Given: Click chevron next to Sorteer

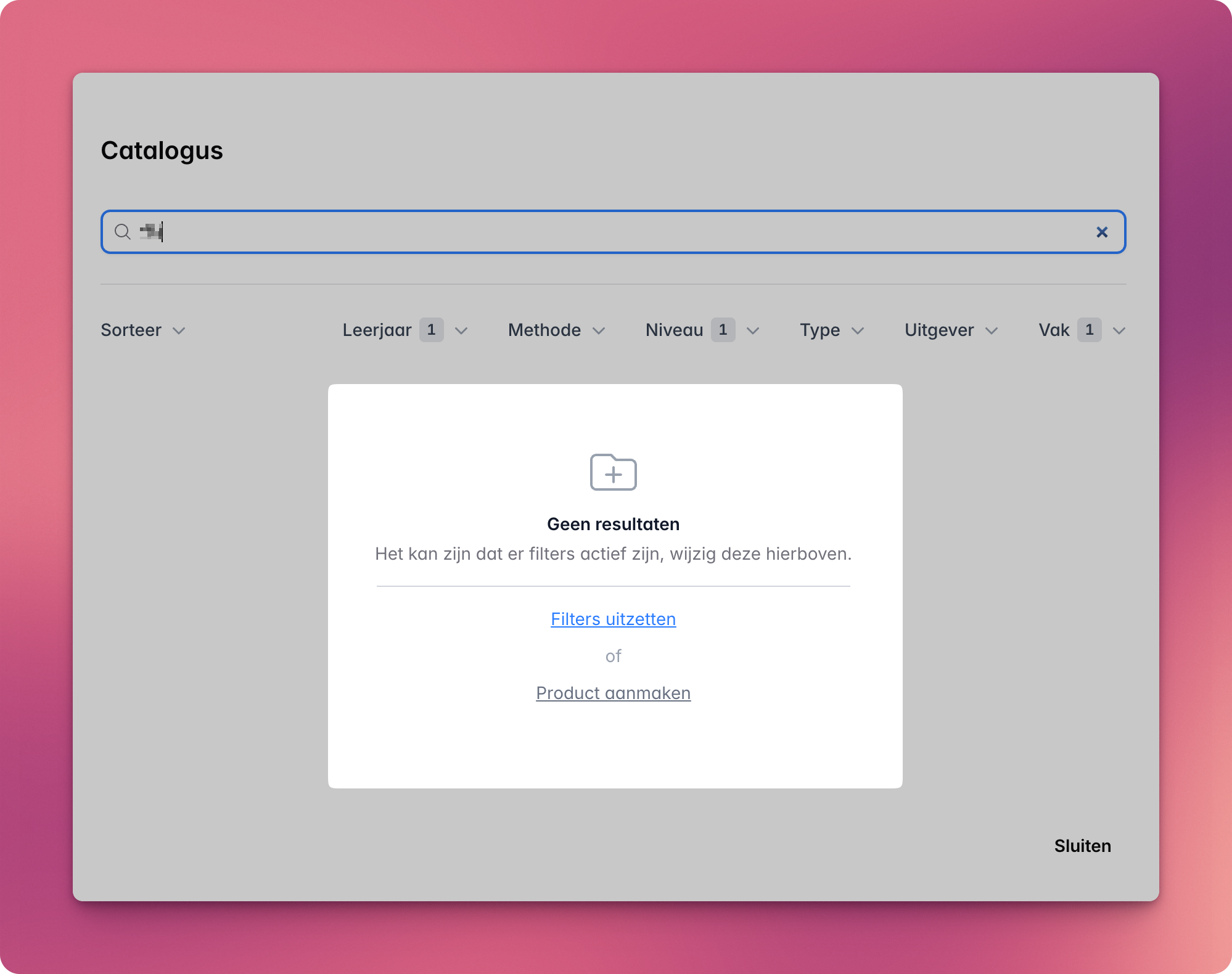Looking at the screenshot, I should click(x=179, y=330).
